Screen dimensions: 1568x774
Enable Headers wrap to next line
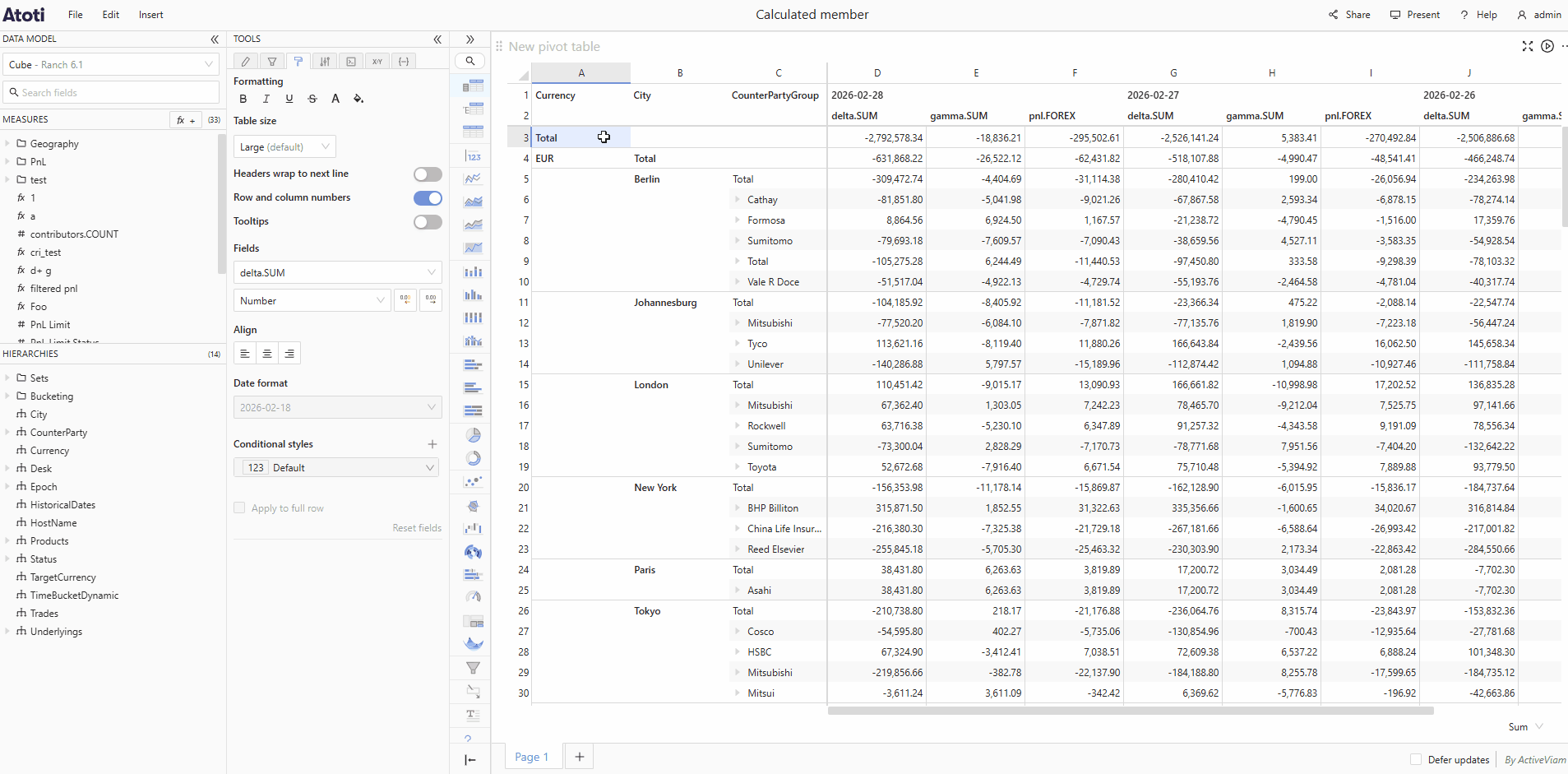[428, 174]
